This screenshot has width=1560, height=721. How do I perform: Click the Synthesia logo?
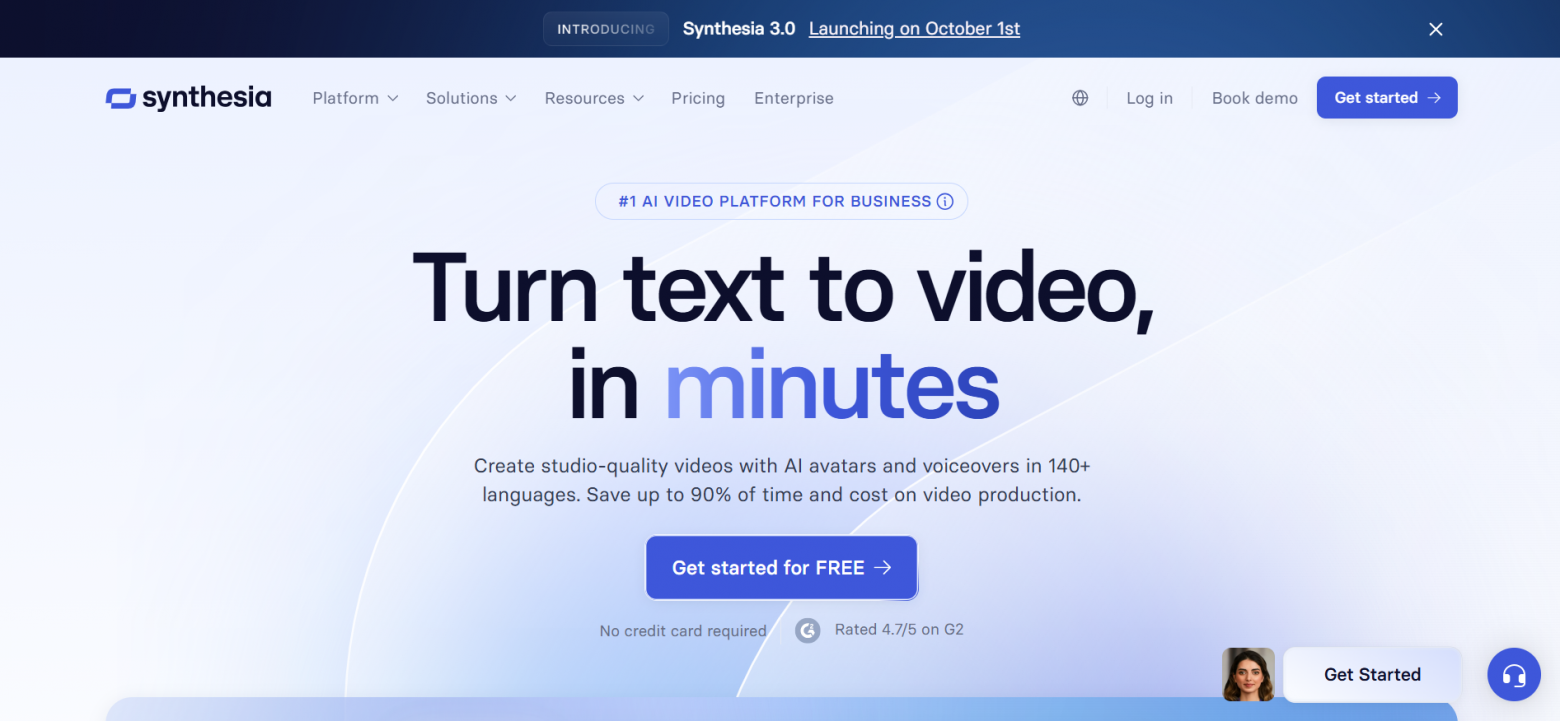pos(188,98)
